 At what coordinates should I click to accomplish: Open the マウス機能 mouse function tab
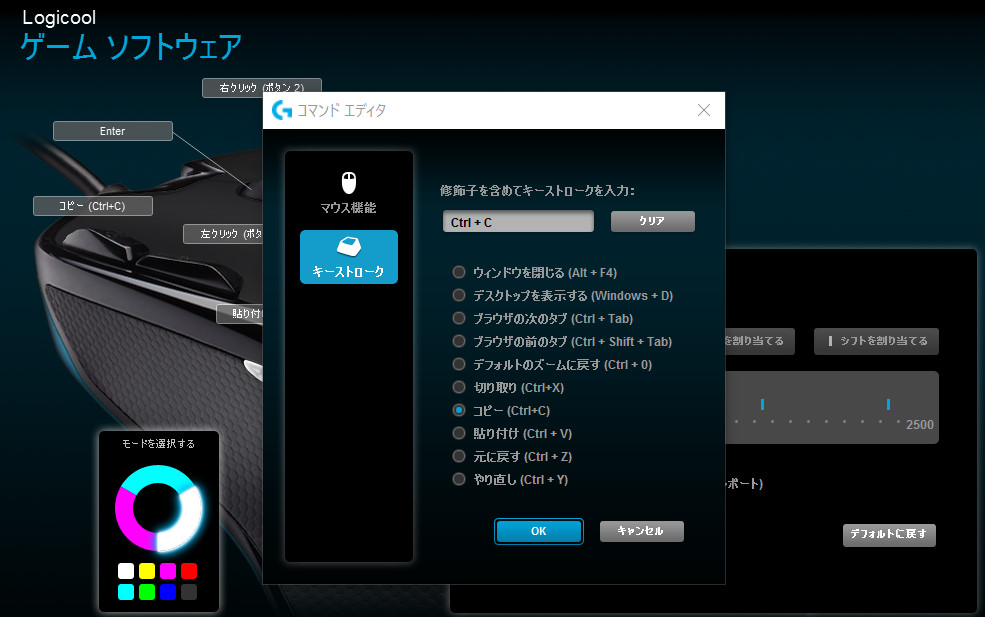pyautogui.click(x=349, y=193)
